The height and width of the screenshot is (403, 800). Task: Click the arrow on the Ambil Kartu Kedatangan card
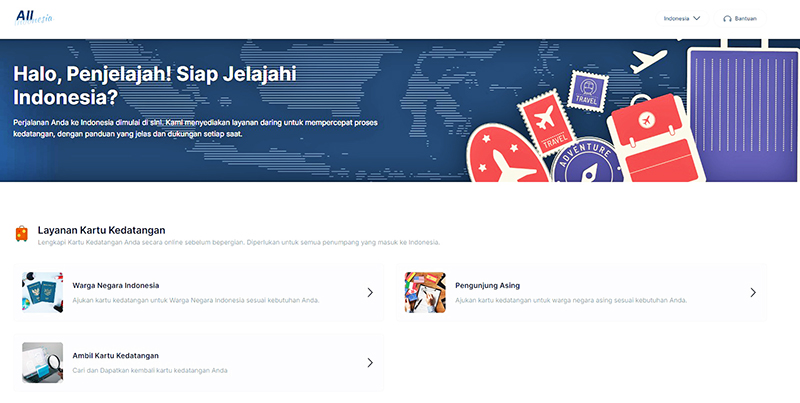[x=370, y=362]
